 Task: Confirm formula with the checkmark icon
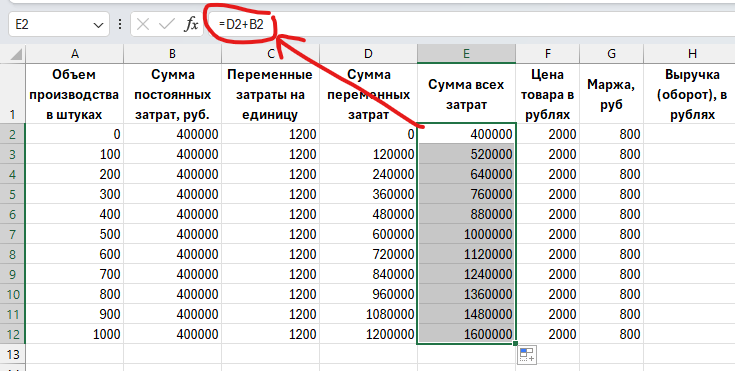tap(167, 24)
